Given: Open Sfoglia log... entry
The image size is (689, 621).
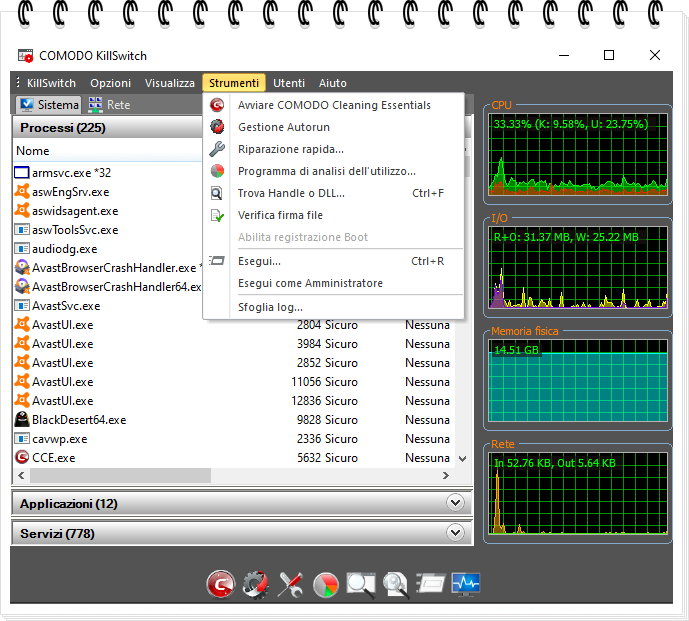Looking at the screenshot, I should [333, 307].
